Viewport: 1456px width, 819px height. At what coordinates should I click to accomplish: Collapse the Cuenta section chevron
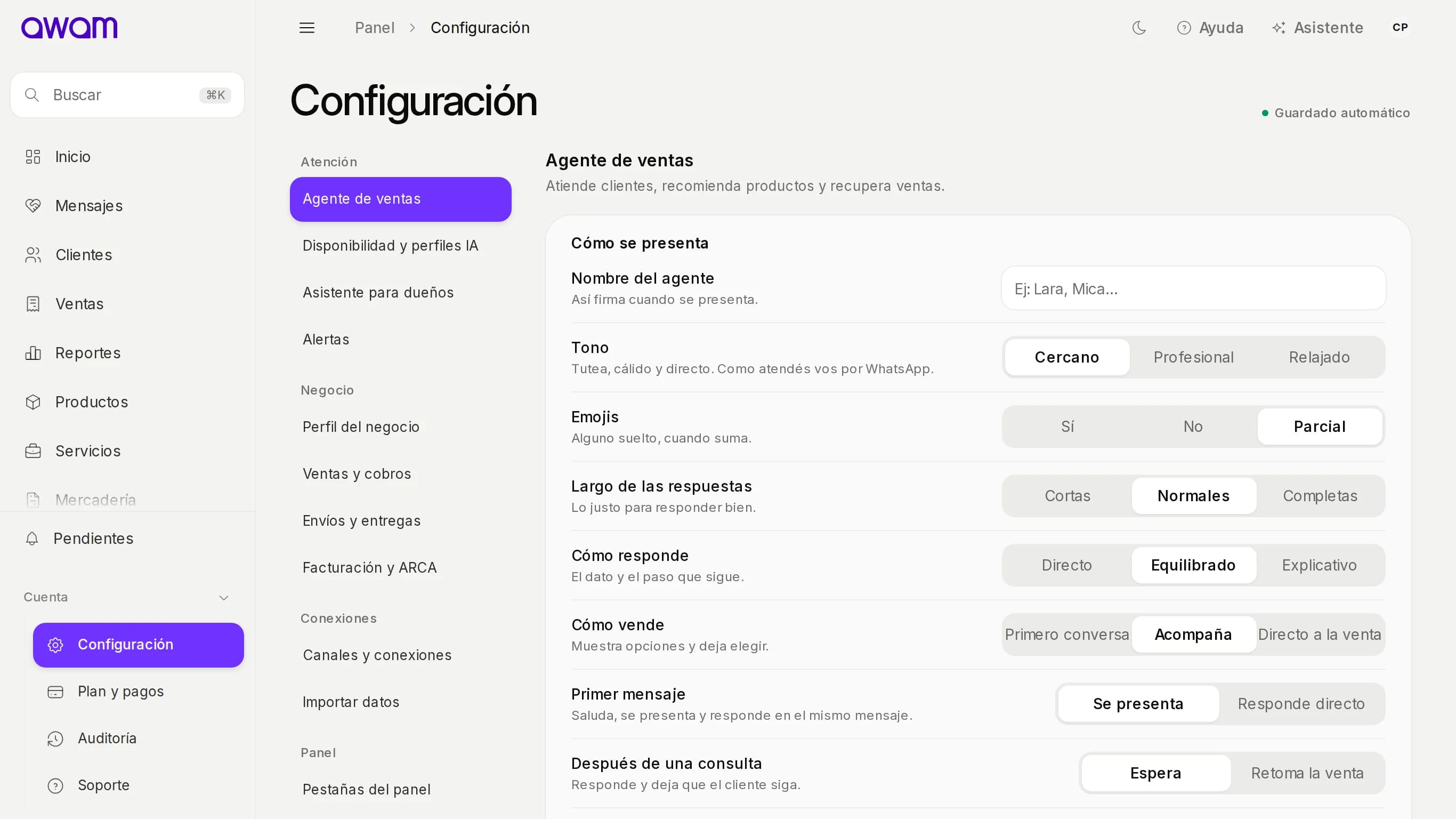click(224, 598)
